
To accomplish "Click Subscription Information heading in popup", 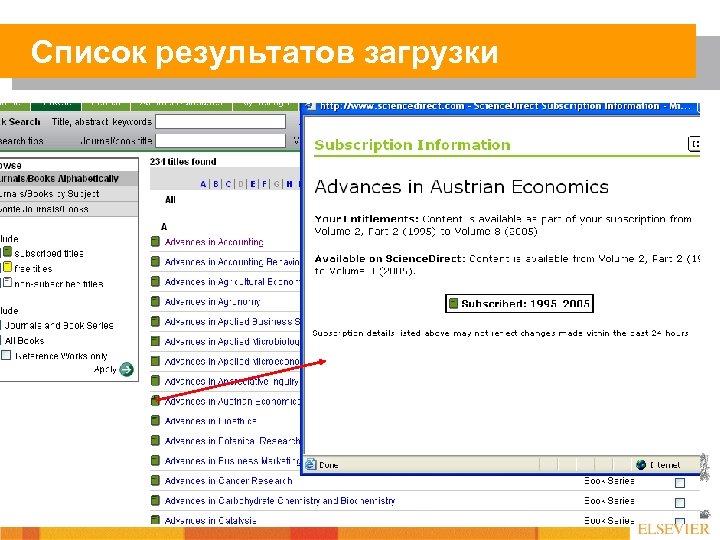I will click(412, 145).
